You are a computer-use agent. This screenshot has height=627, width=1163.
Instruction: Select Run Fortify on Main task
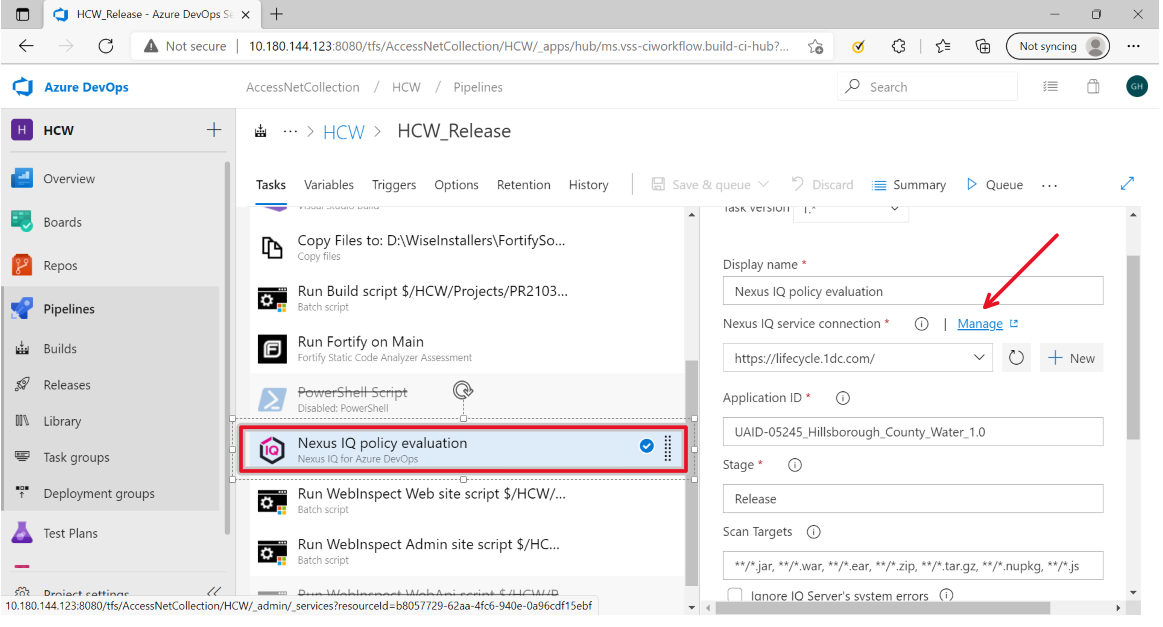467,349
